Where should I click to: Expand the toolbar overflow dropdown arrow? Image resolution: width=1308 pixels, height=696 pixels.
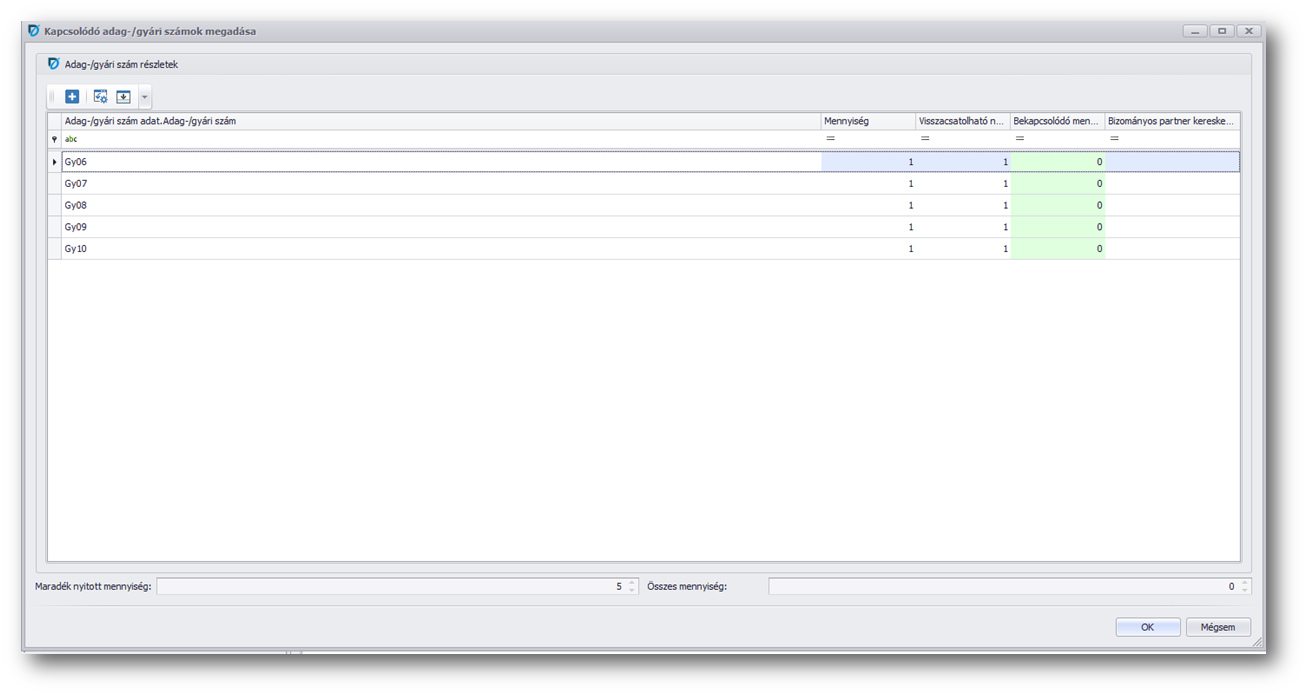click(145, 98)
